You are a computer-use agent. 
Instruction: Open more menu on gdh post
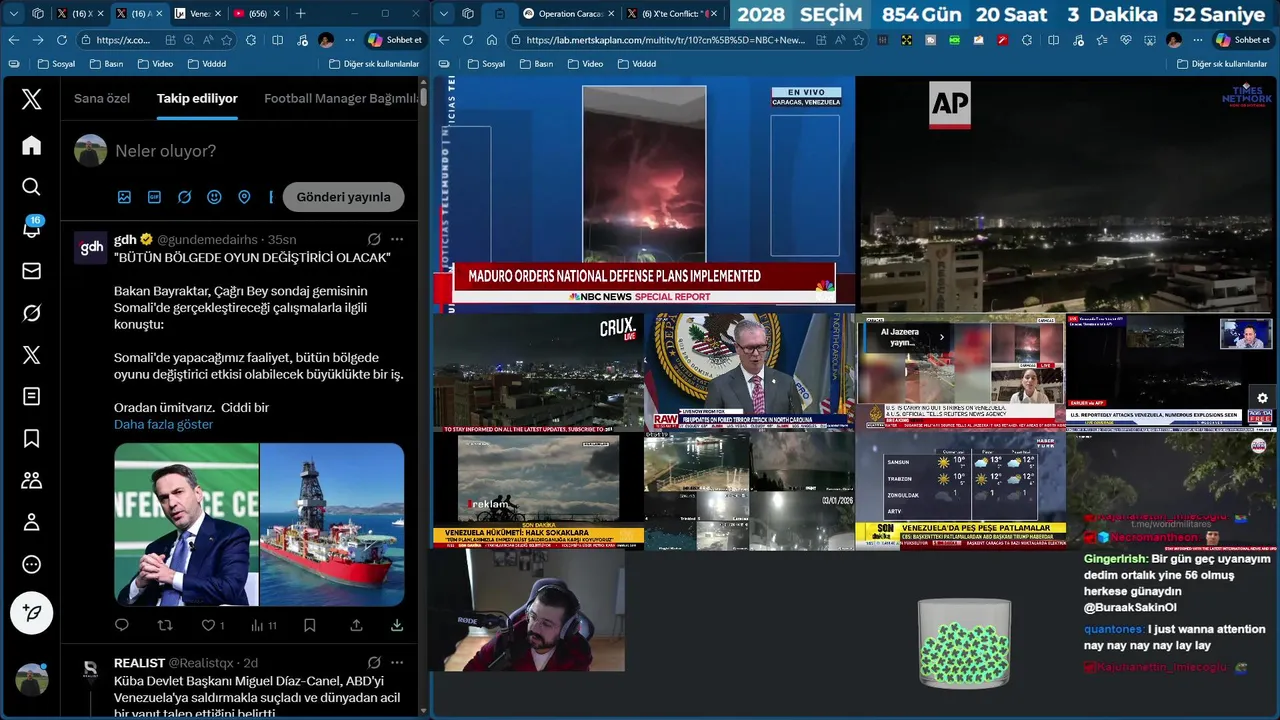397,240
